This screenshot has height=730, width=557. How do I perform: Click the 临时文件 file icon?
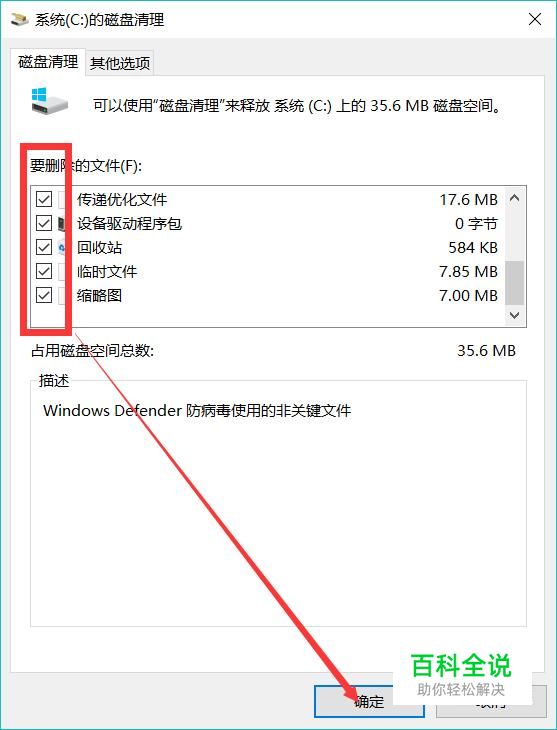tap(64, 271)
